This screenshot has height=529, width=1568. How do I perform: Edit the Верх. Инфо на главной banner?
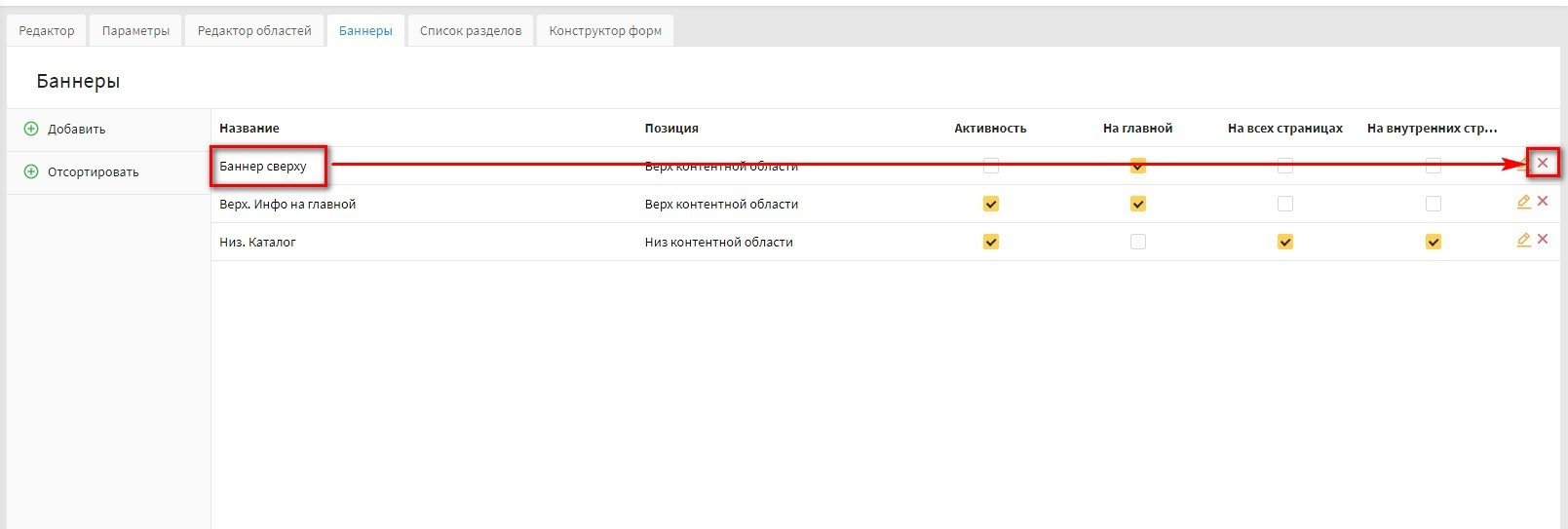pyautogui.click(x=1523, y=202)
